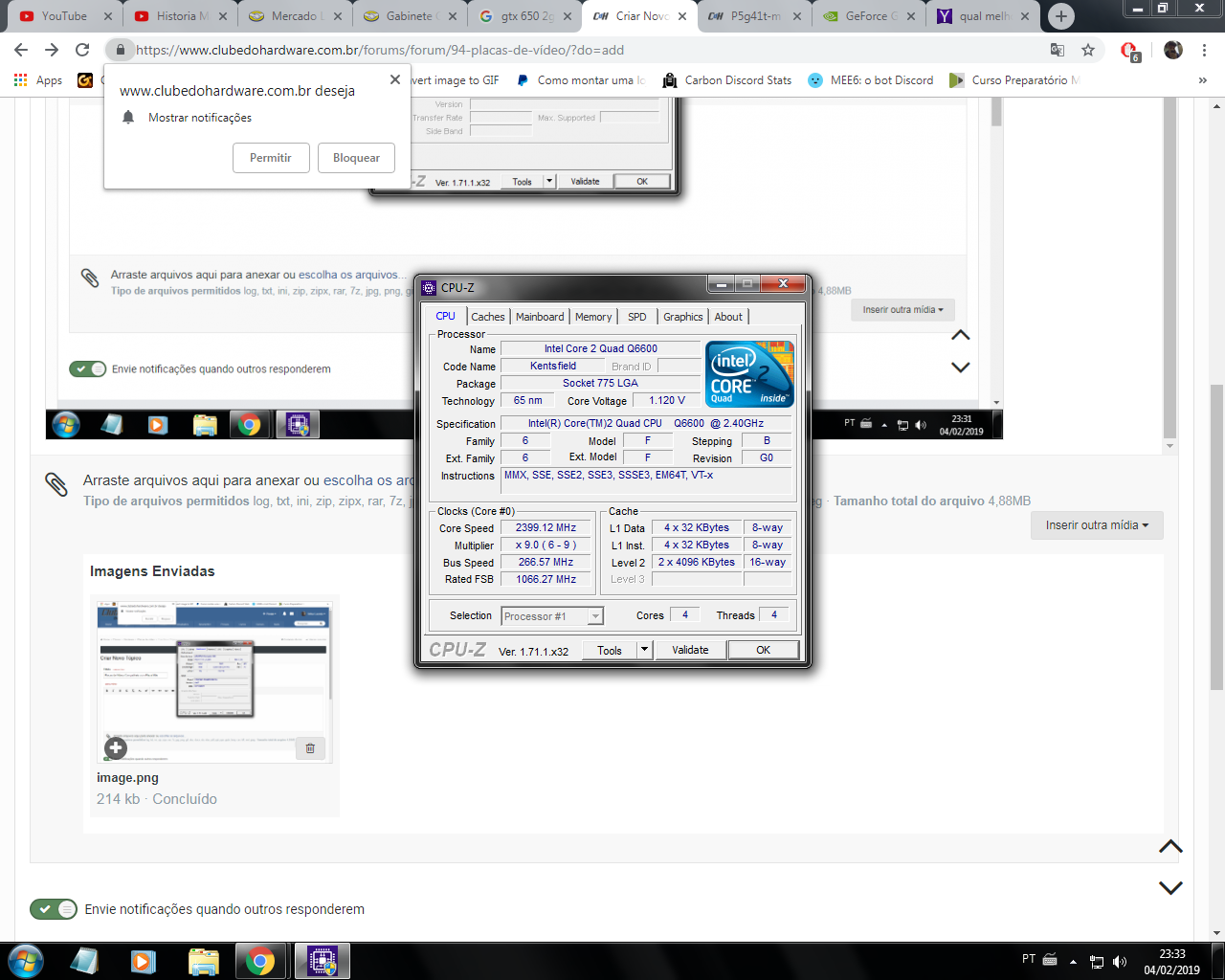Image resolution: width=1225 pixels, height=980 pixels.
Task: Bookmark this page with the star icon
Action: (1088, 50)
